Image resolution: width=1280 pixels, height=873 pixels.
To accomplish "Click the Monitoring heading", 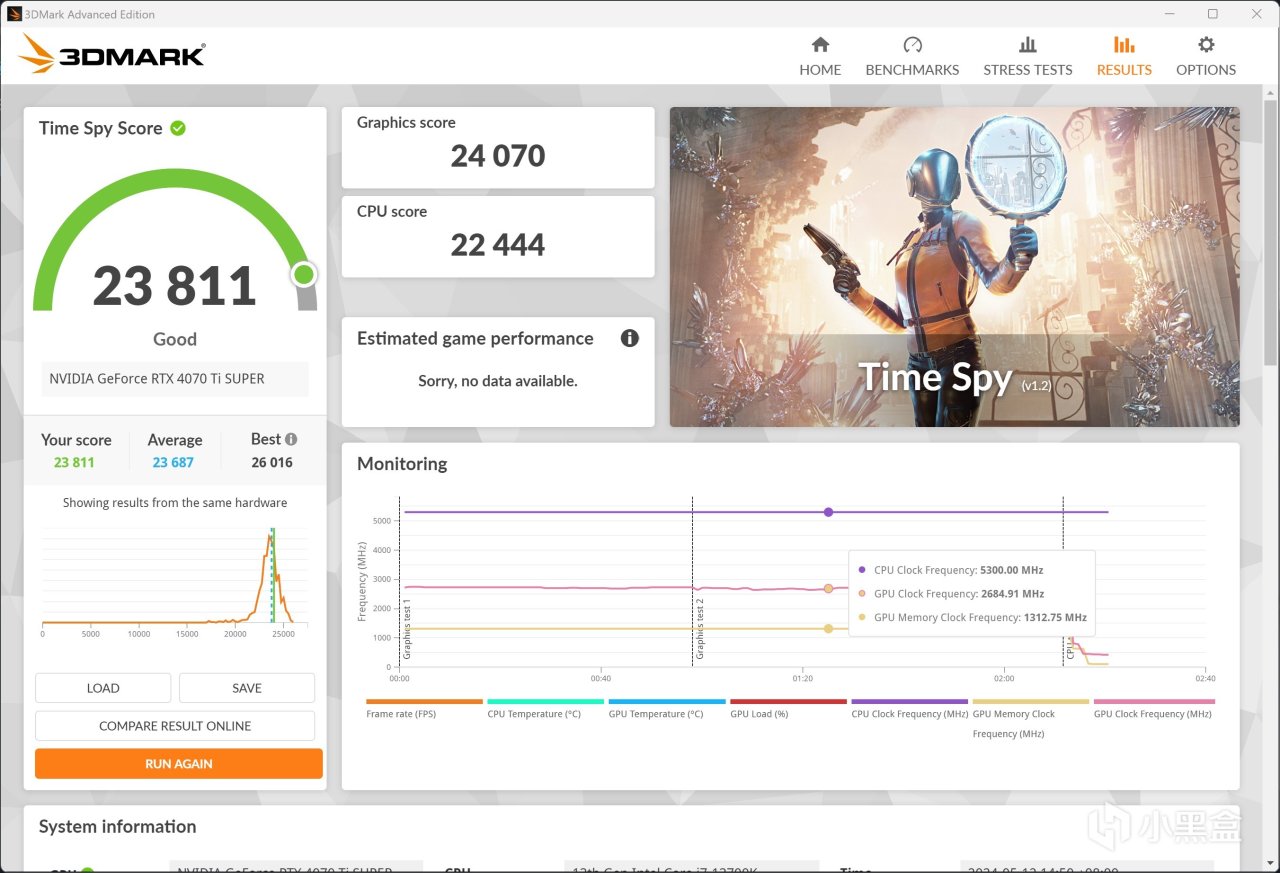I will (402, 464).
